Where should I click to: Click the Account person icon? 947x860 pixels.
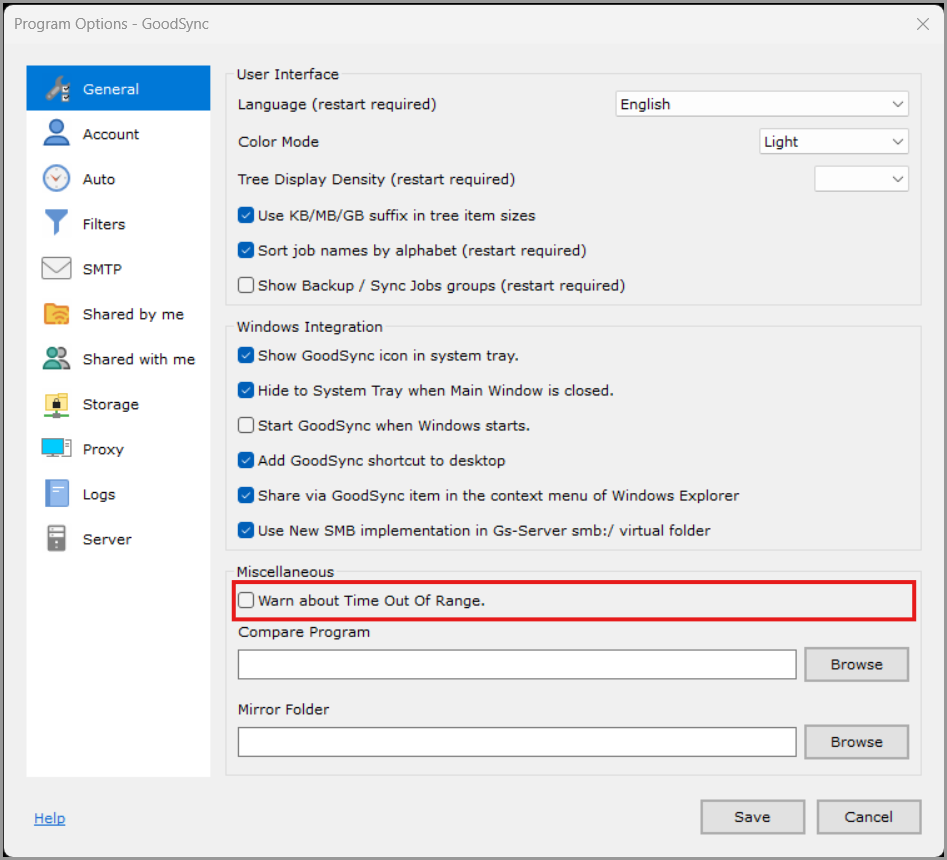[x=56, y=133]
